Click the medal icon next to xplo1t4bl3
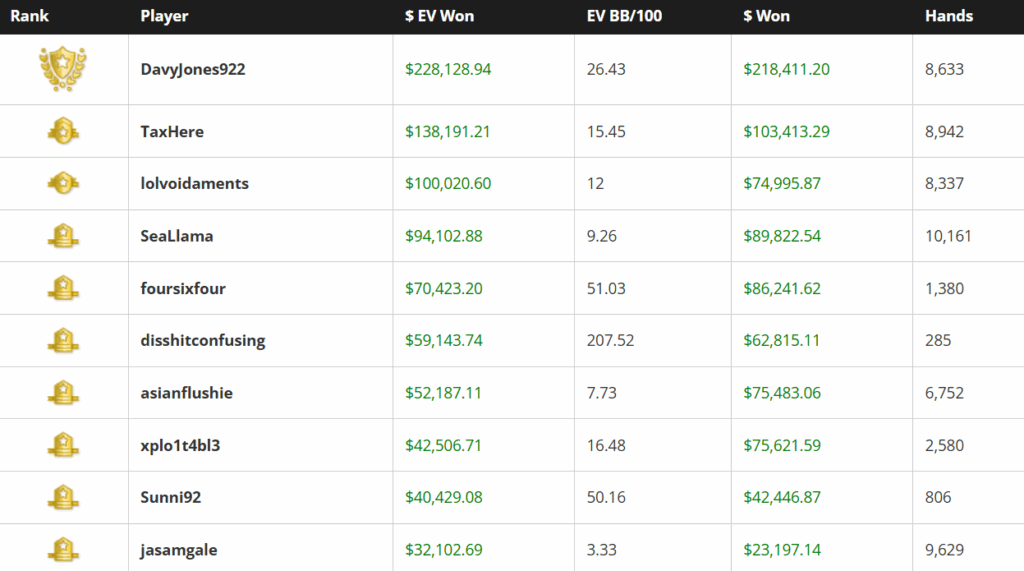Viewport: 1024px width, 571px height. 64,445
